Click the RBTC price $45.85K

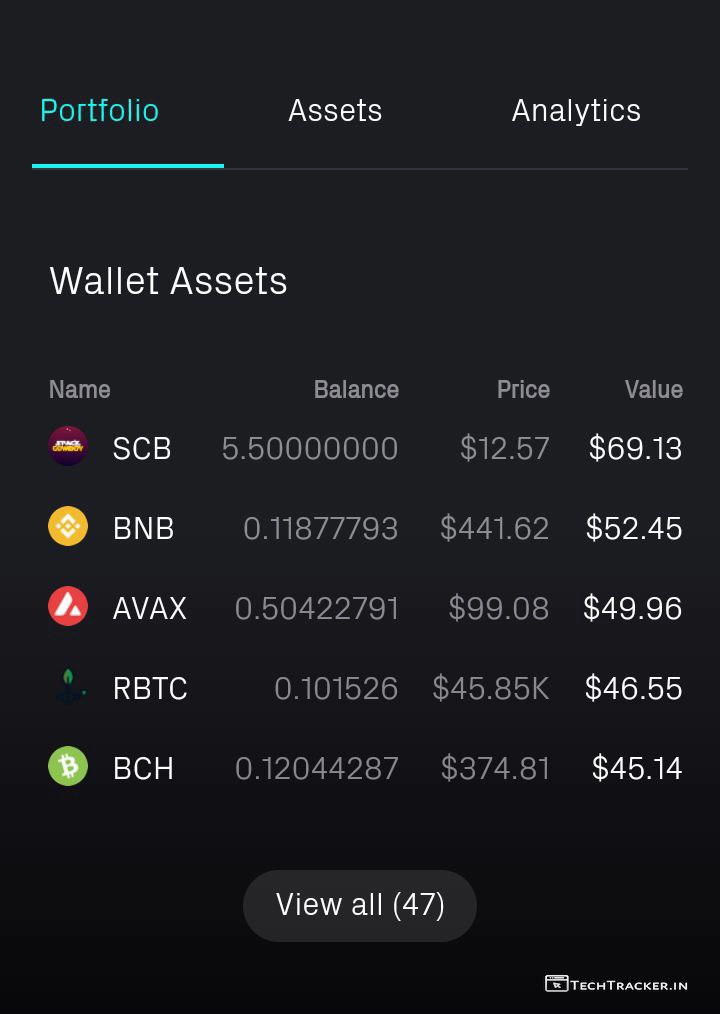click(x=491, y=688)
